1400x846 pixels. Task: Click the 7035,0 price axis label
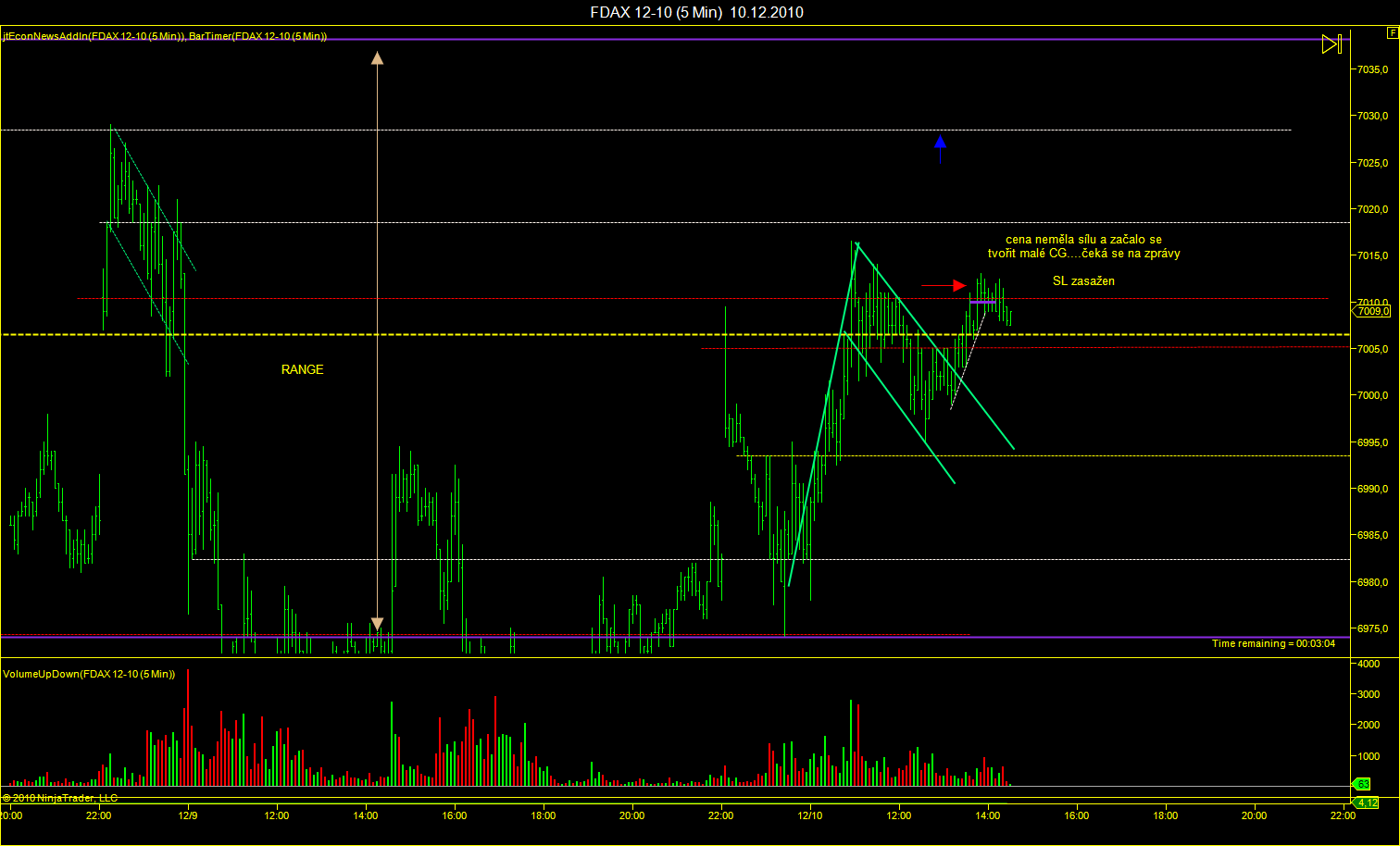[1372, 69]
